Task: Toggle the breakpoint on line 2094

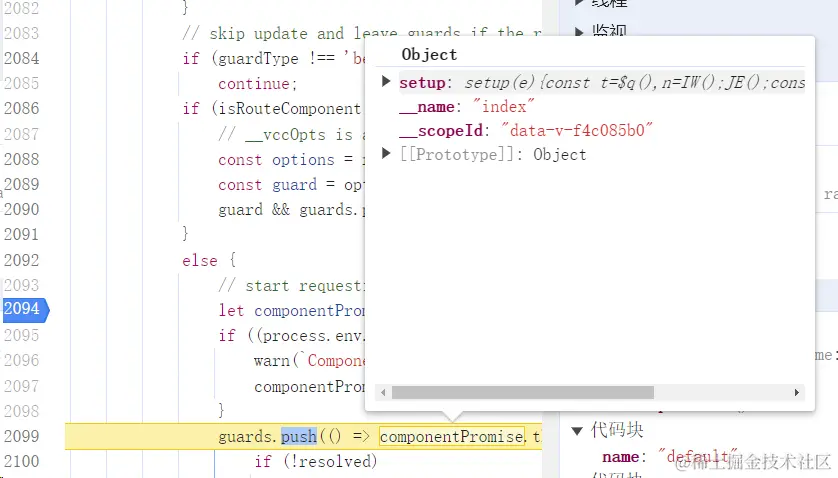Action: coord(25,309)
